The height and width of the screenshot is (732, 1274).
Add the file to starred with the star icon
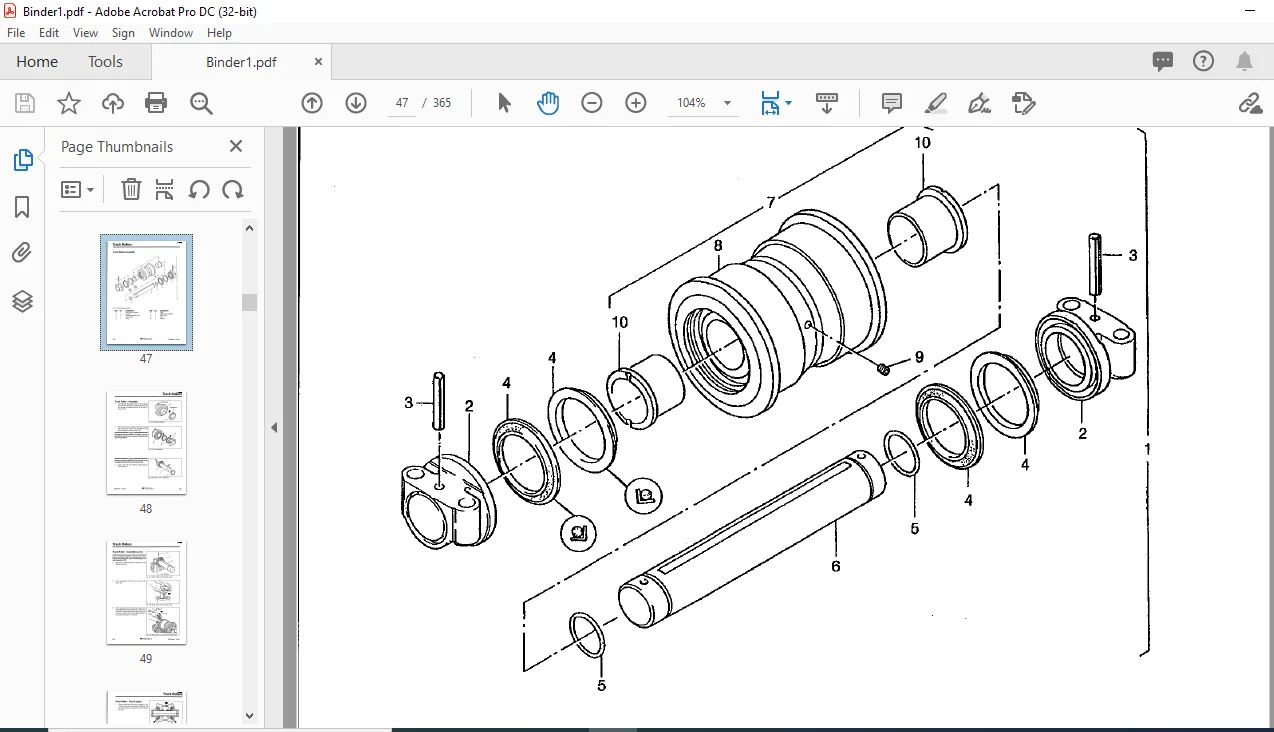69,103
